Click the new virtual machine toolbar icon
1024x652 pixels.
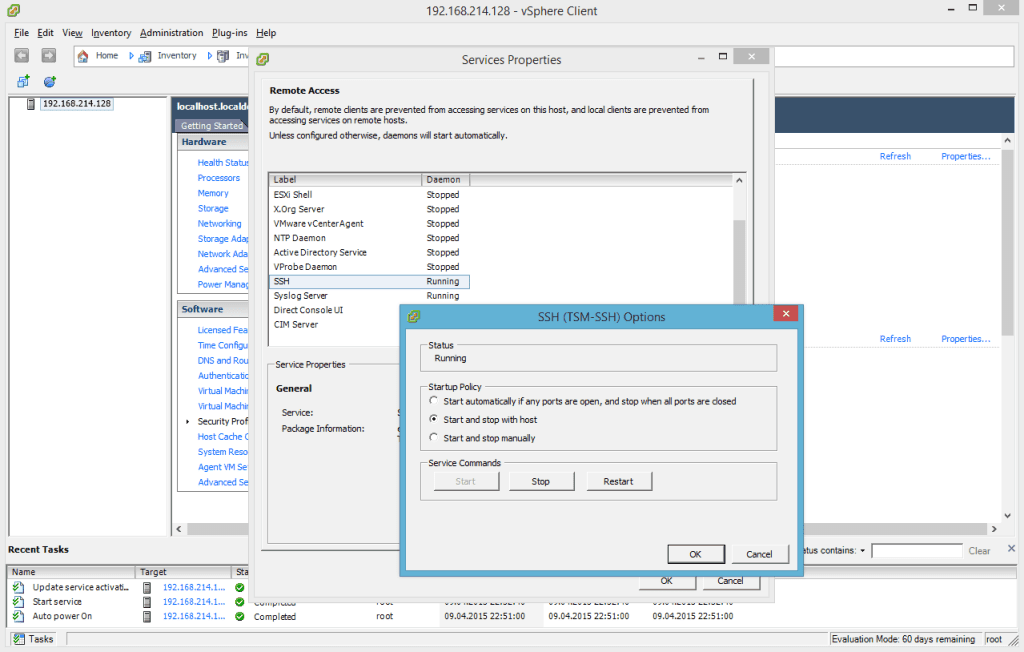click(x=24, y=82)
